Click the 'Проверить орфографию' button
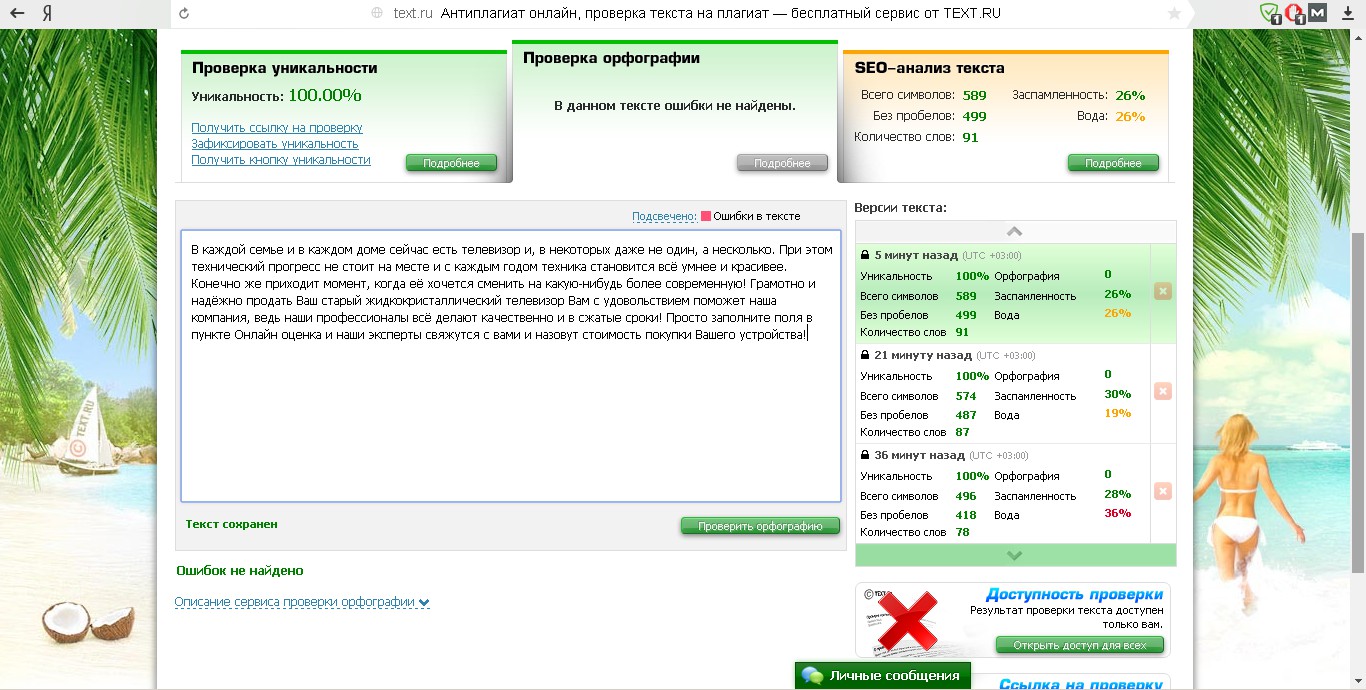This screenshot has height=690, width=1366. [x=760, y=526]
